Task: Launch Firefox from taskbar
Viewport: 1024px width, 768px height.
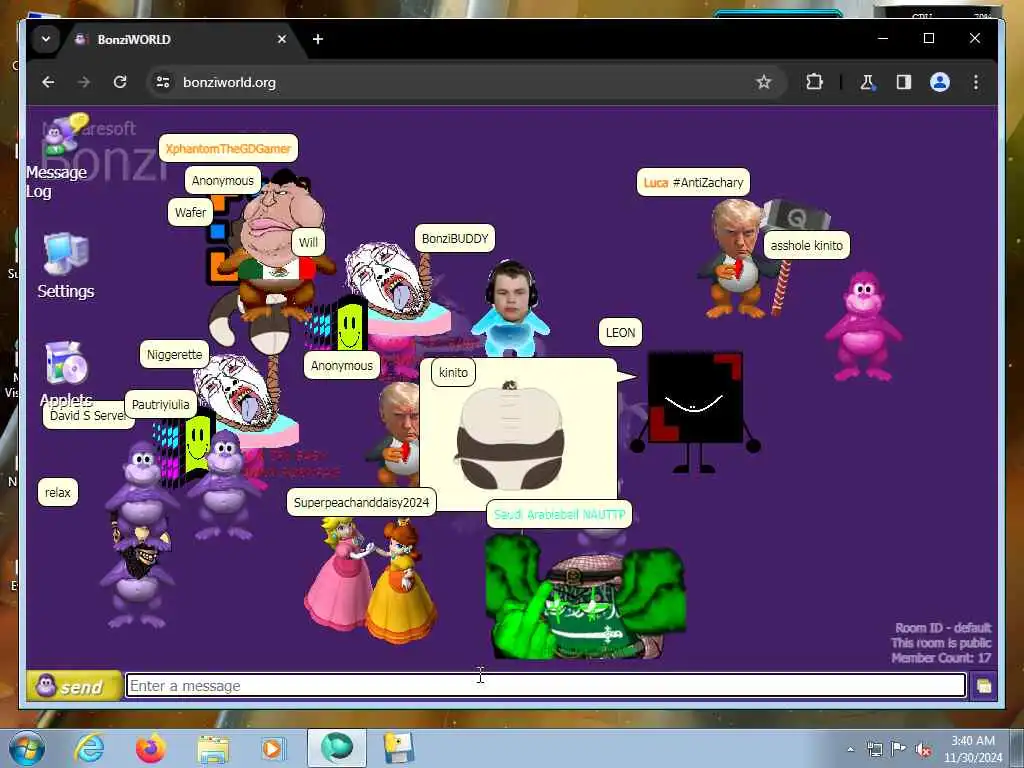Action: (151, 748)
